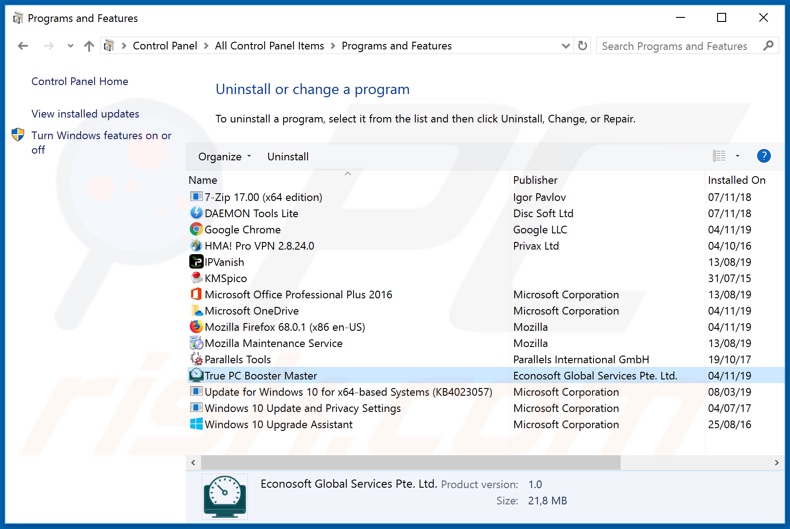Expand chevron after Control Panel breadcrumb

[206, 46]
